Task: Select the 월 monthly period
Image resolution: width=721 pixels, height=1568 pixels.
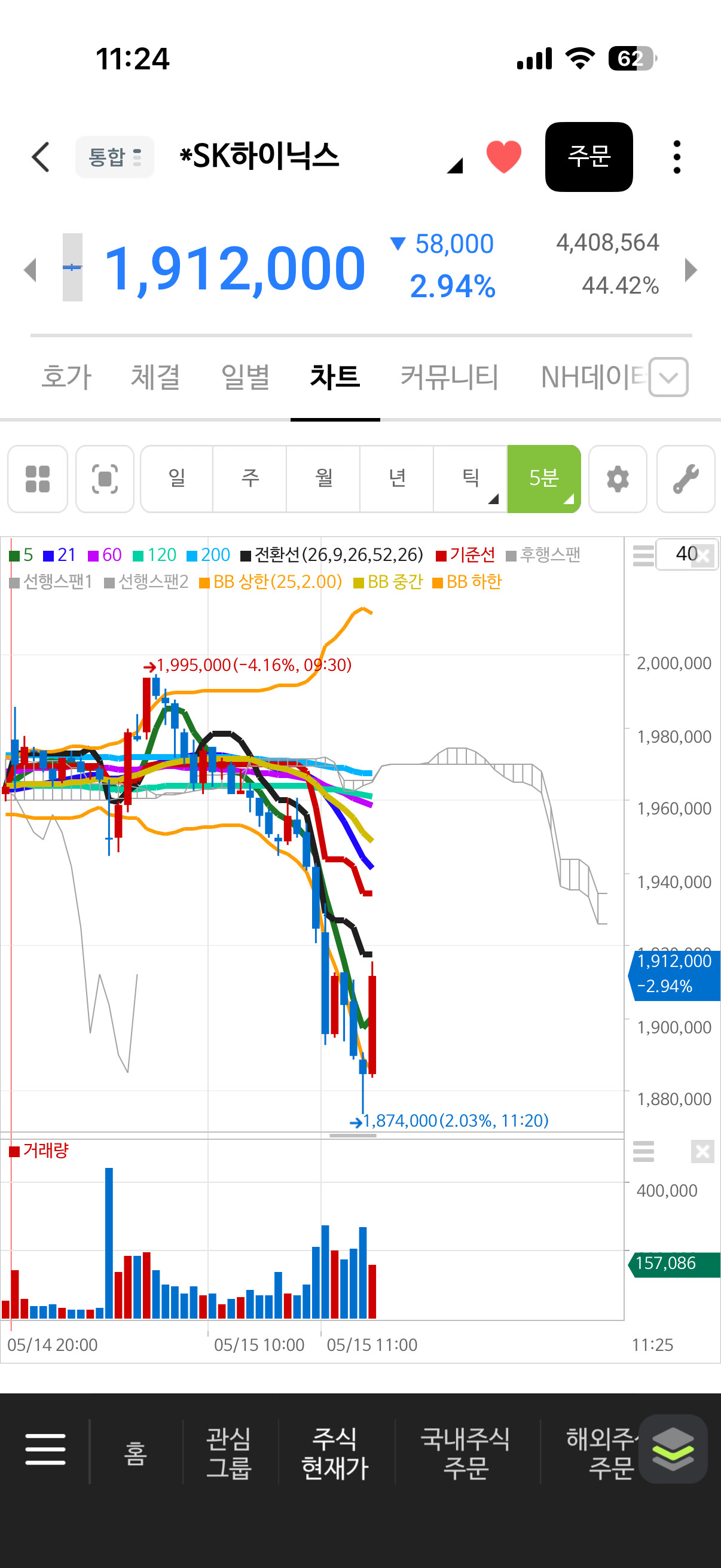Action: [x=323, y=479]
